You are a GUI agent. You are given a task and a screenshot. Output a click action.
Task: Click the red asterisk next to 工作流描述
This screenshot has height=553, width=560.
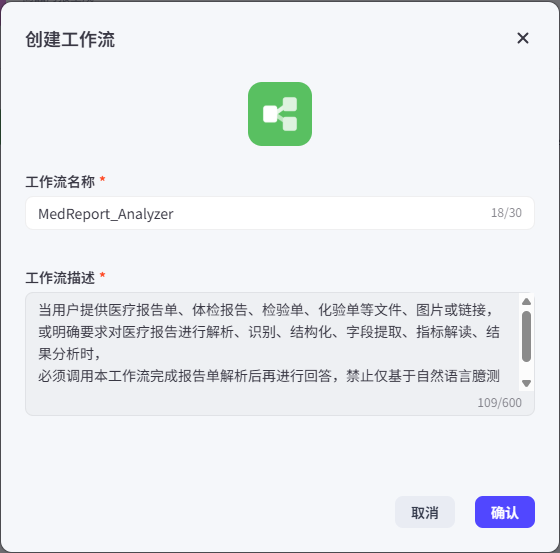(102, 275)
